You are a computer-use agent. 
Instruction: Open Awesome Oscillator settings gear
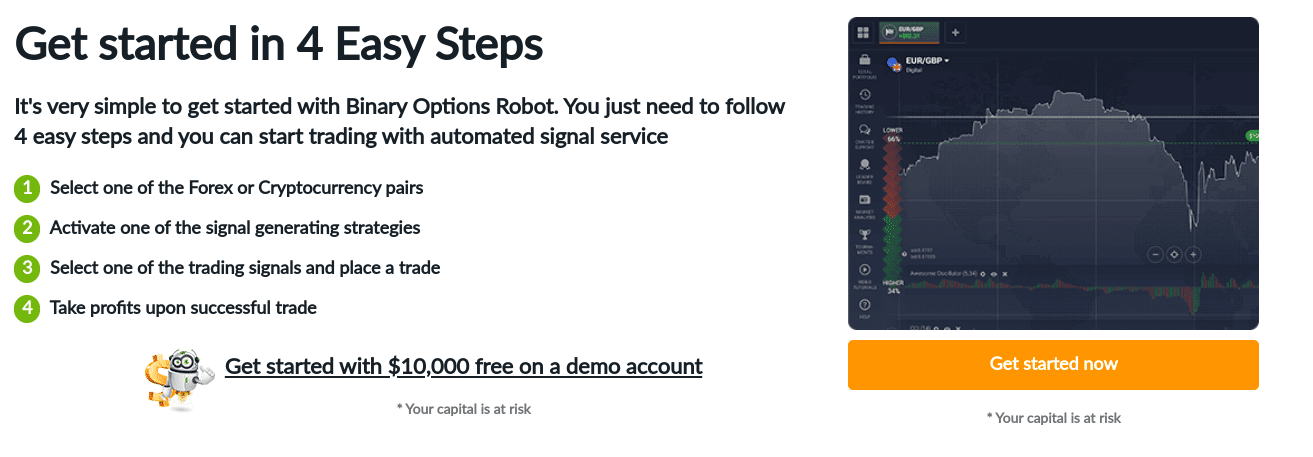tap(983, 273)
